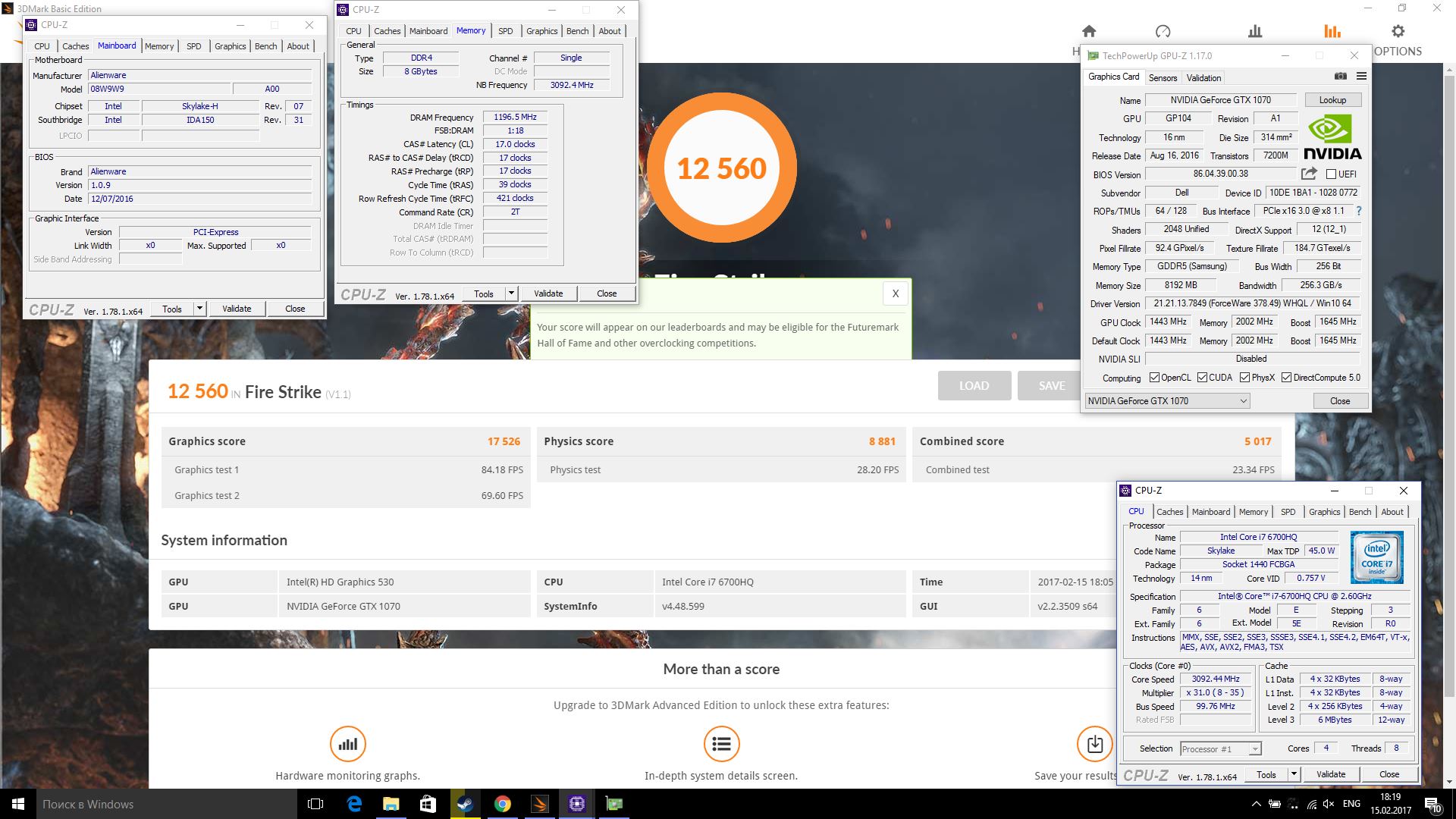
Task: Switch to Validation tab in GPU-Z
Action: (1203, 77)
